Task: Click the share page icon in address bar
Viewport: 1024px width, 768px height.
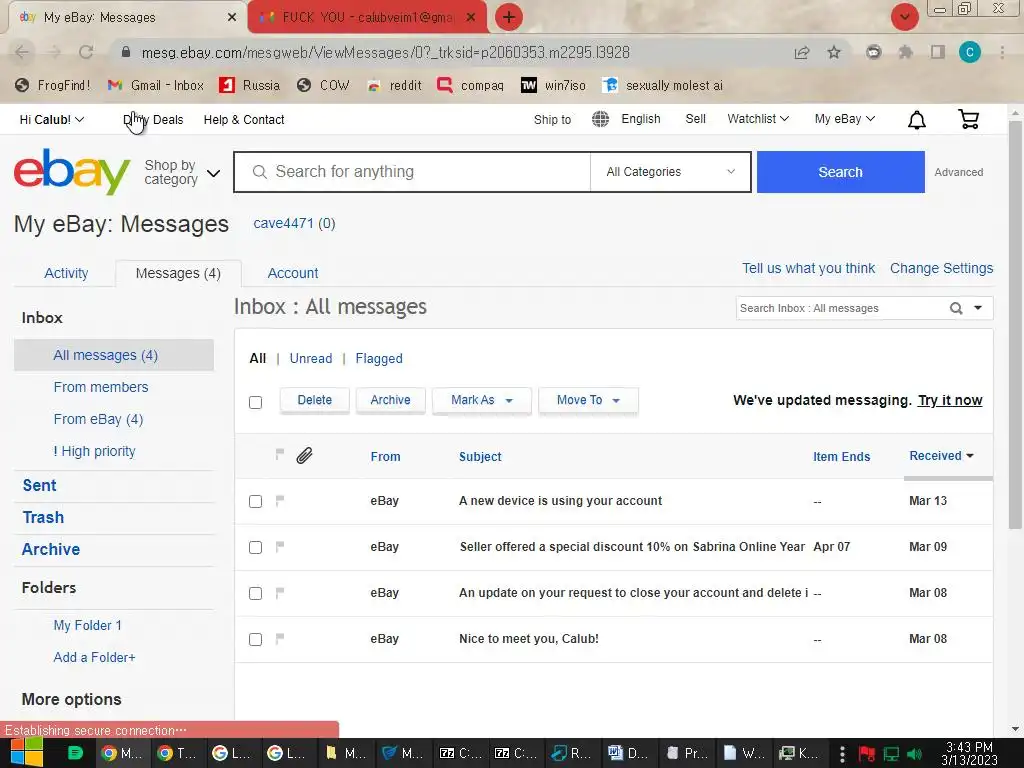Action: [x=802, y=52]
